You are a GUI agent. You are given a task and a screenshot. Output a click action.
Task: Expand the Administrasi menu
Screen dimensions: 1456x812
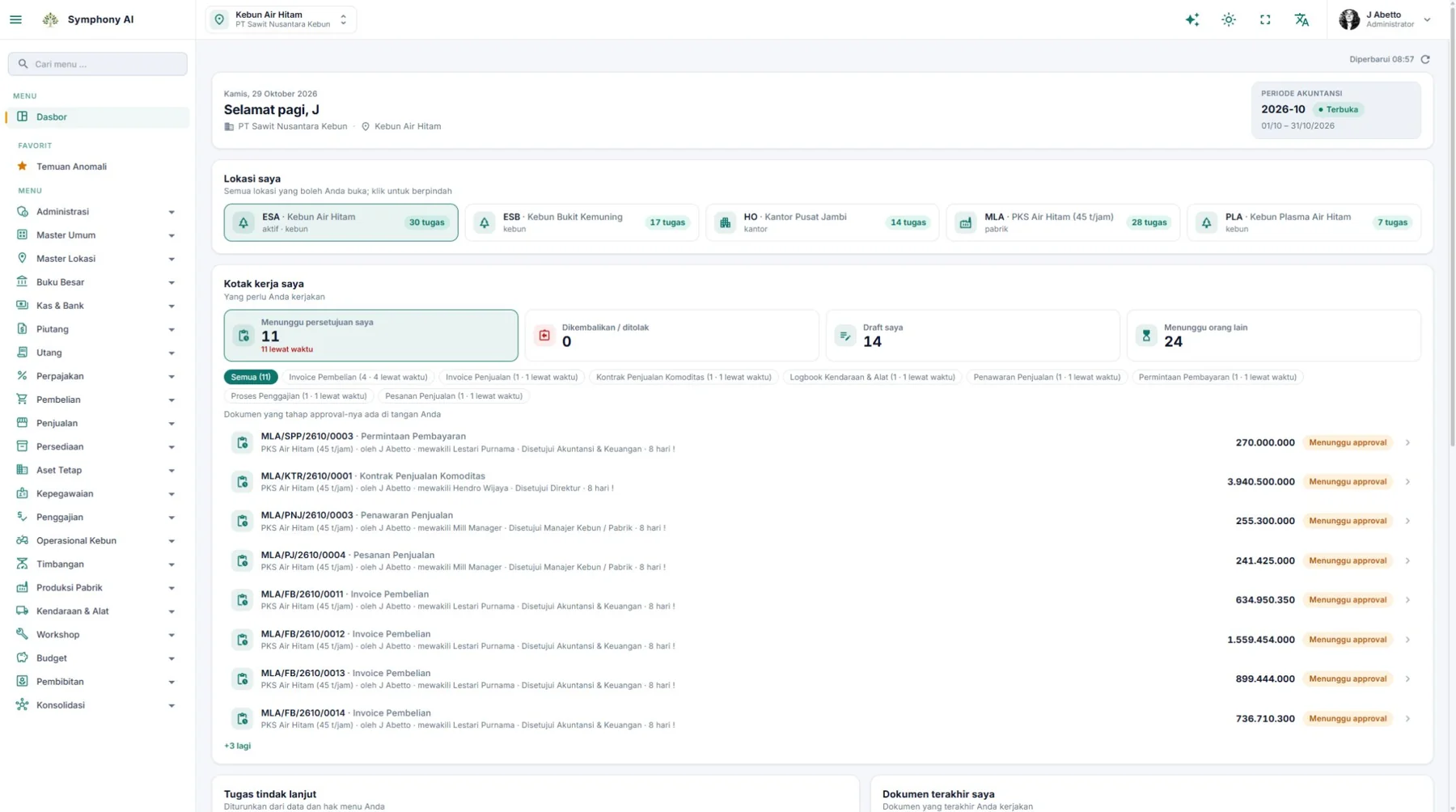click(x=97, y=211)
